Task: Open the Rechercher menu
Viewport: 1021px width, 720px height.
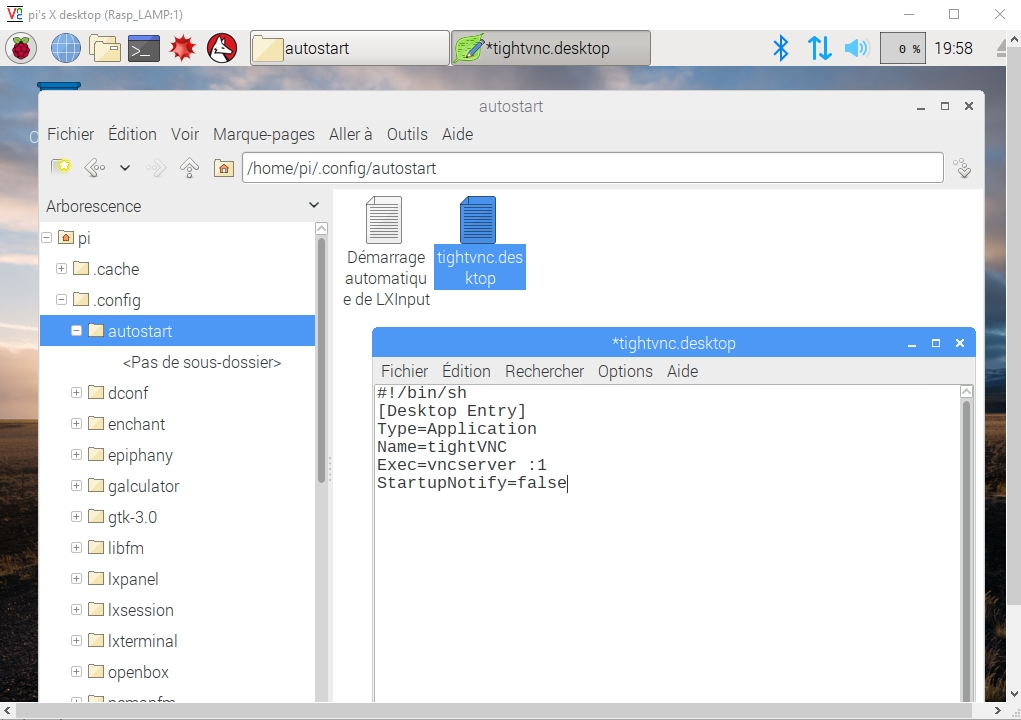Action: 544,371
